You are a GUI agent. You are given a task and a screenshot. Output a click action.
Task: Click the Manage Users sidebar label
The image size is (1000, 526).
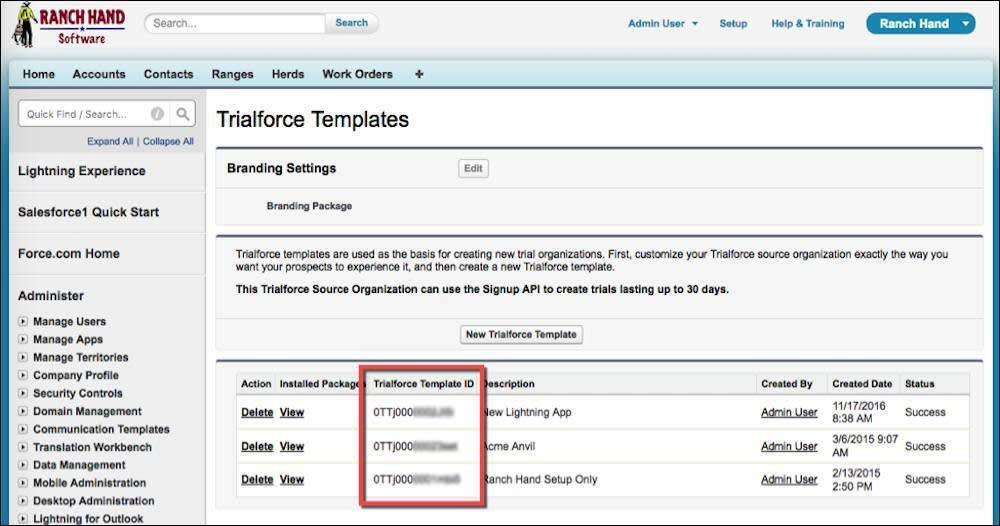pos(70,321)
